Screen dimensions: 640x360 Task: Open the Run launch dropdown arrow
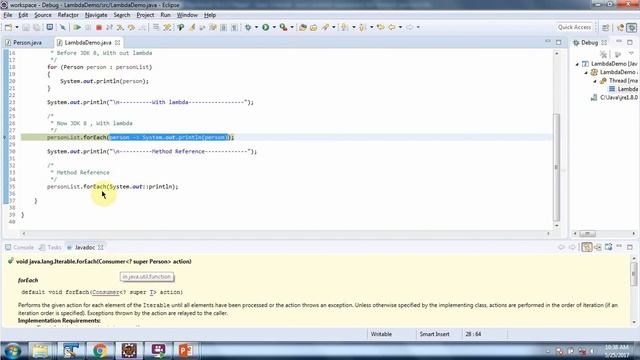tap(274, 27)
